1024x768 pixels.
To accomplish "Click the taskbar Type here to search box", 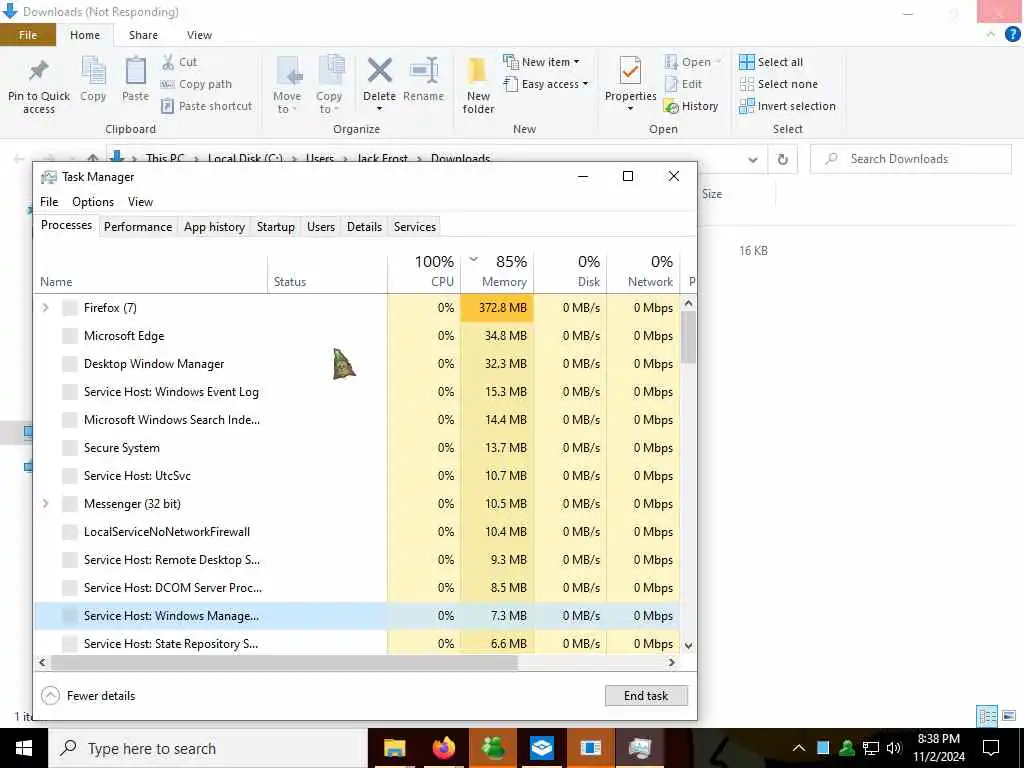I will point(208,748).
